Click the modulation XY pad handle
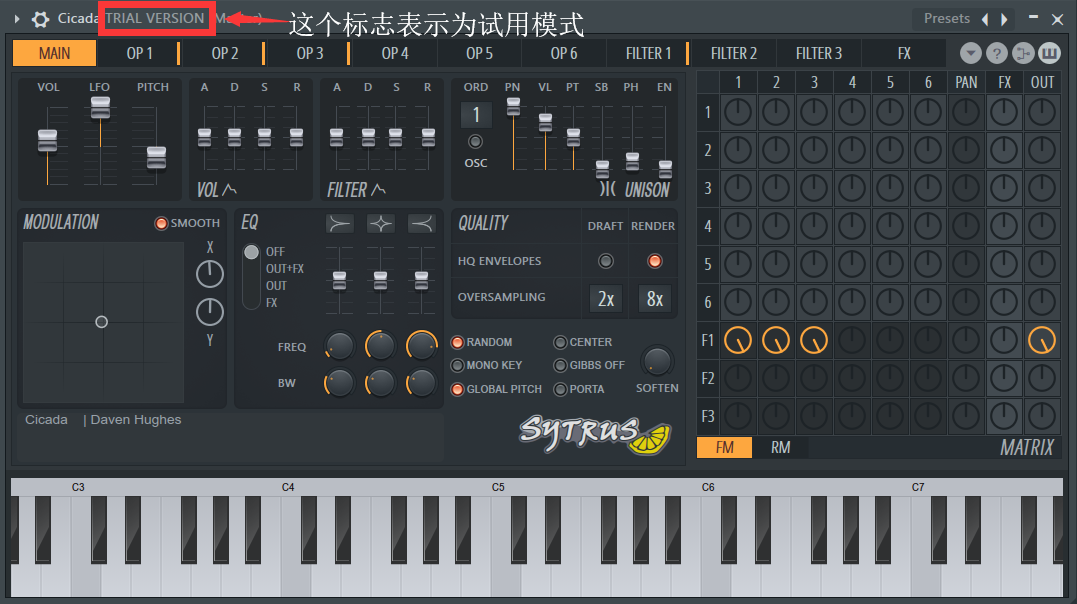The image size is (1077, 604). [102, 322]
